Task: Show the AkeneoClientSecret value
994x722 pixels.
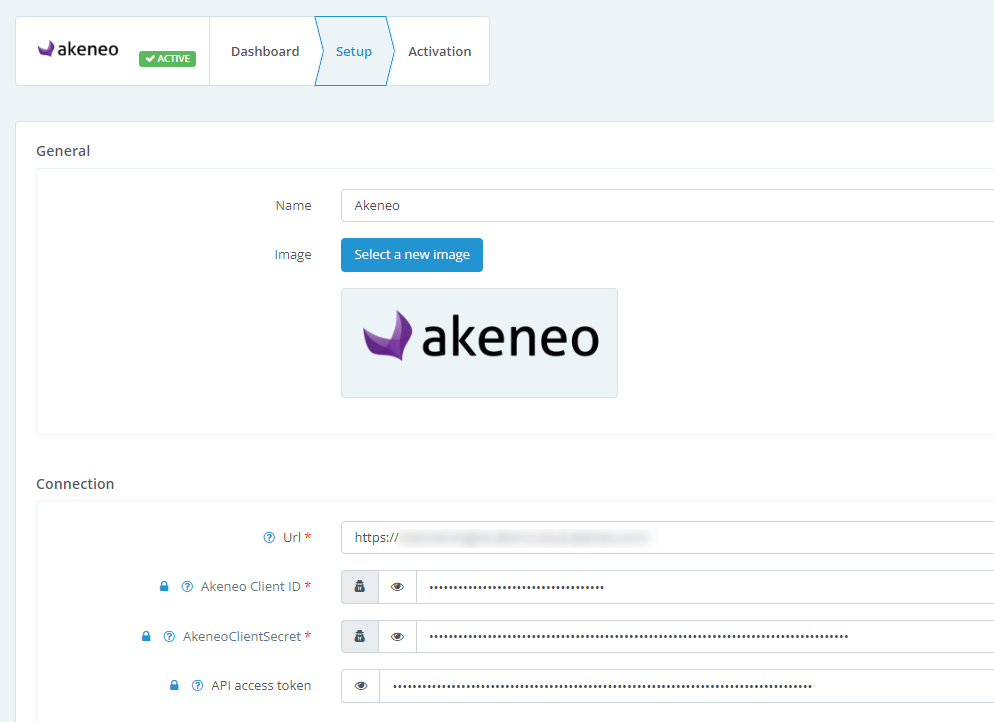Action: (x=397, y=636)
